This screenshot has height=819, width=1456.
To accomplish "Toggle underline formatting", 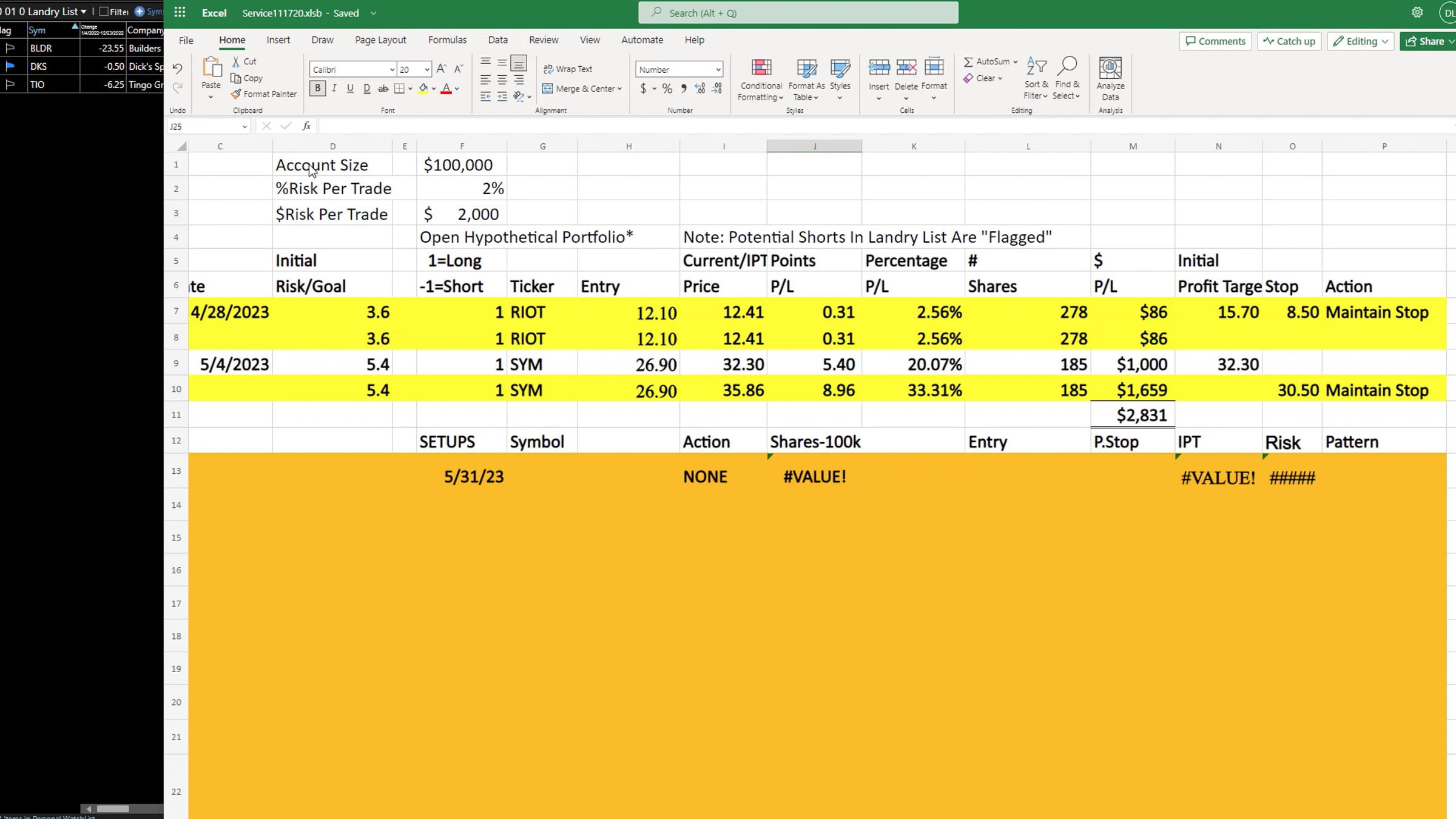I will 350,89.
